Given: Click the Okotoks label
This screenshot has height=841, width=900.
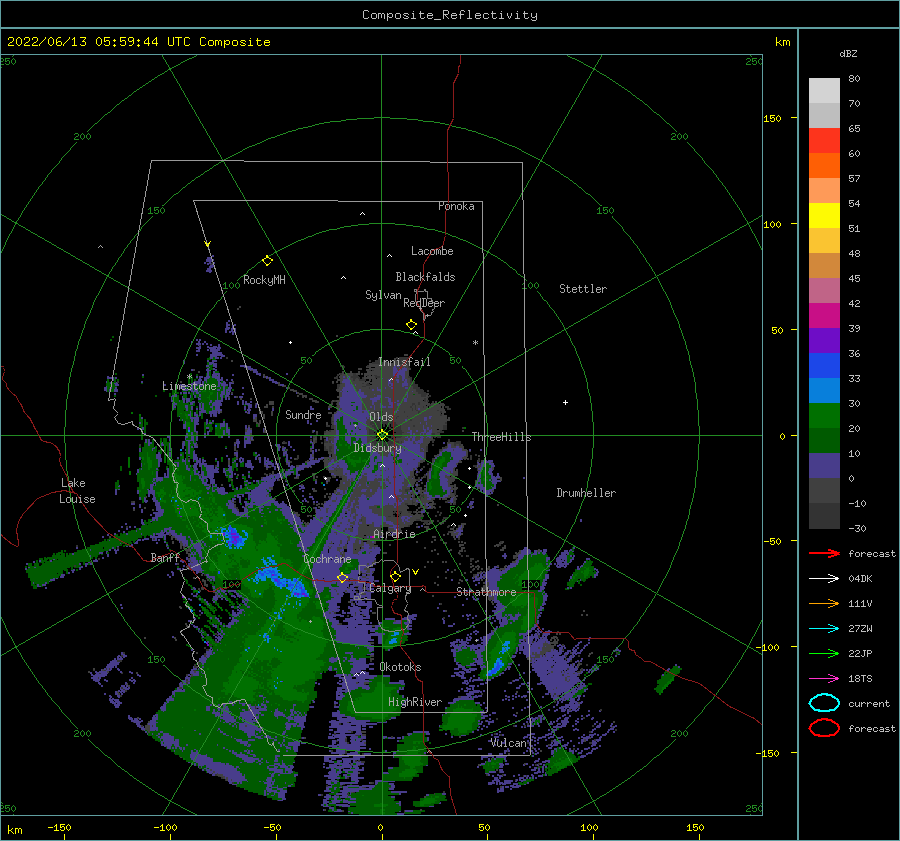Looking at the screenshot, I should (401, 667).
